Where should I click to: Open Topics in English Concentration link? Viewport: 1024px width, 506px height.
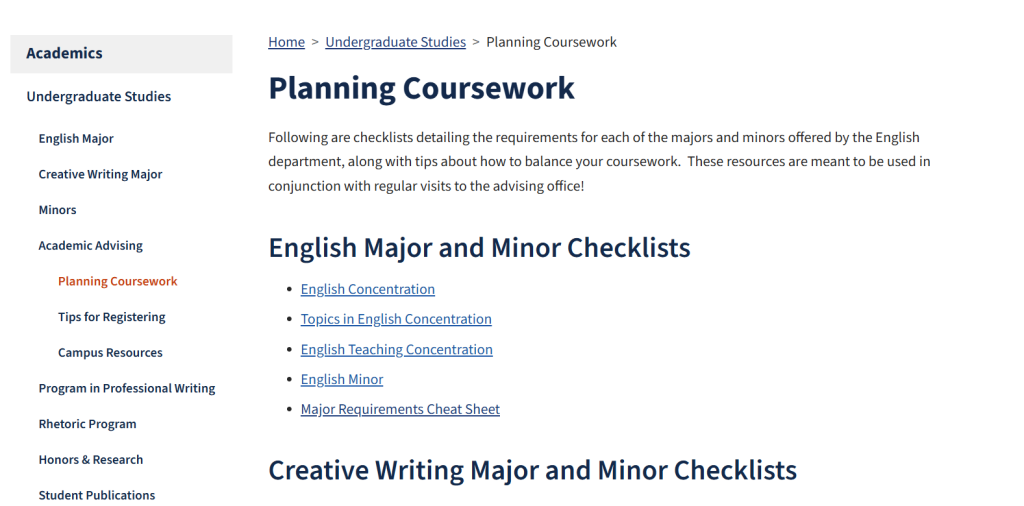(x=396, y=319)
